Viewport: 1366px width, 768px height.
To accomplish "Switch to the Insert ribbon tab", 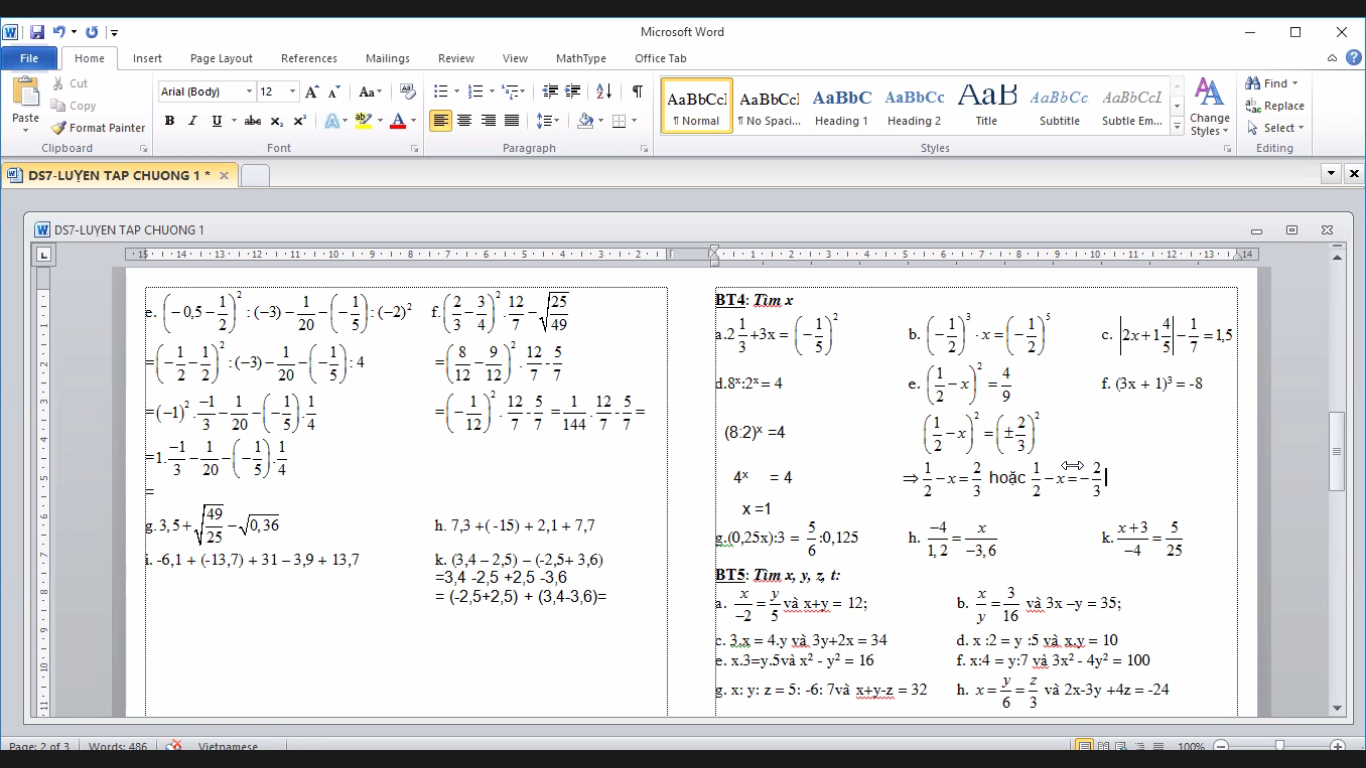I will (147, 59).
